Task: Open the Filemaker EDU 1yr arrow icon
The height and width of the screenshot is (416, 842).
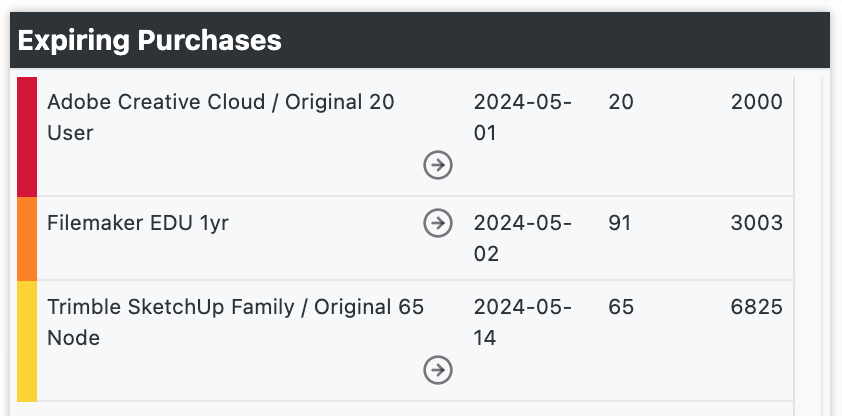Action: 438,223
